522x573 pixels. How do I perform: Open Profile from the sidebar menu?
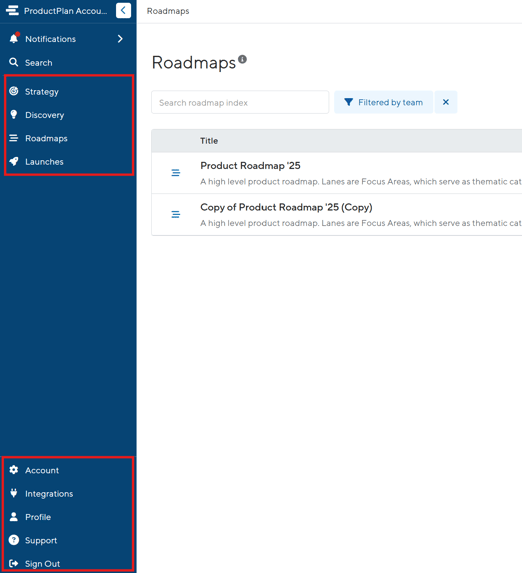38,517
